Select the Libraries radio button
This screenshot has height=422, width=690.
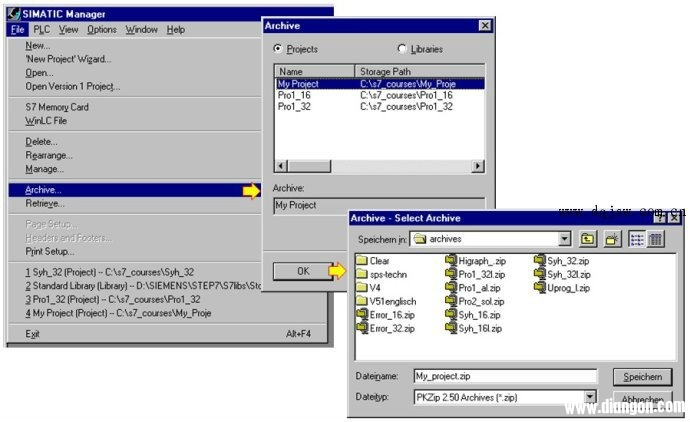pos(403,48)
